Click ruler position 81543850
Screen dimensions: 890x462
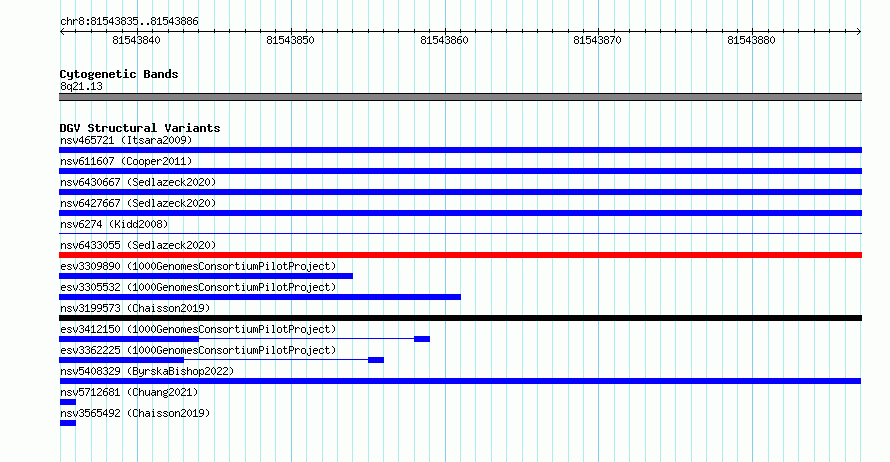(290, 40)
